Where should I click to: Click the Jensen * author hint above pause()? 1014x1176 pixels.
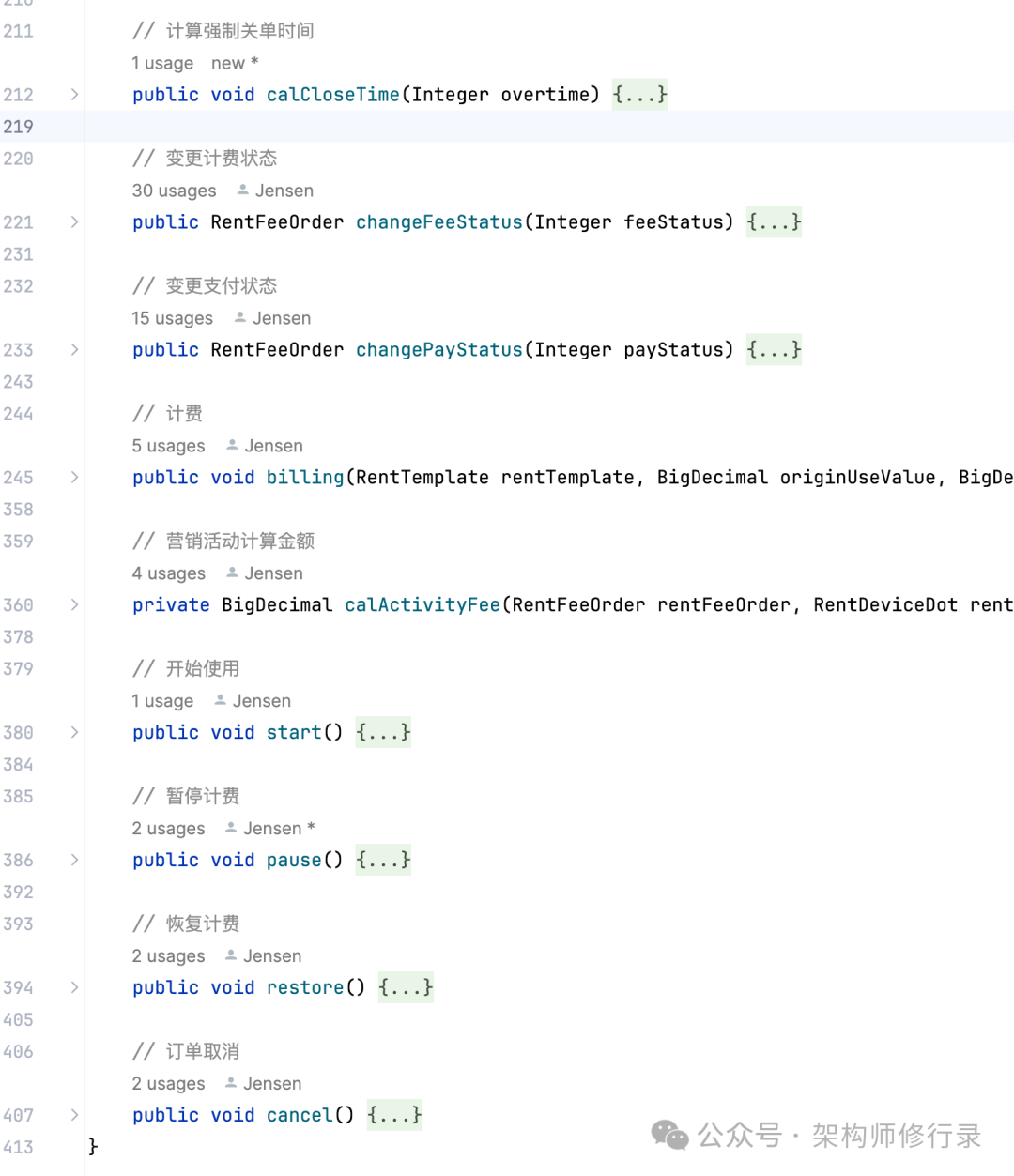(x=269, y=829)
